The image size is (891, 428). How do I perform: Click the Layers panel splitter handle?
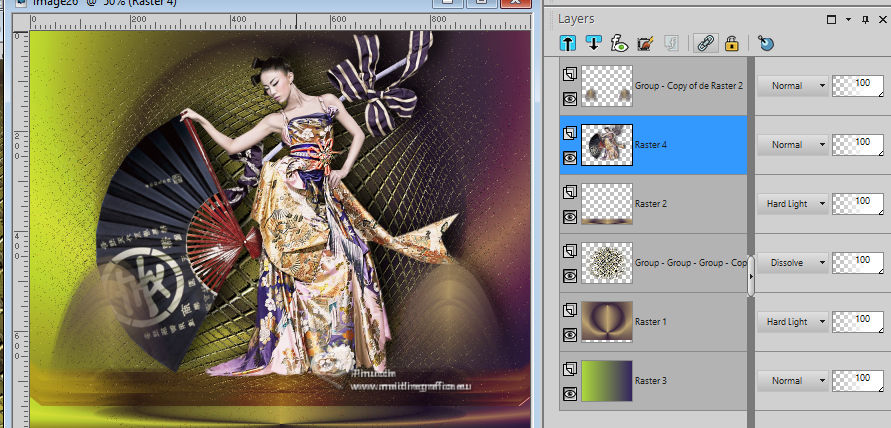751,276
